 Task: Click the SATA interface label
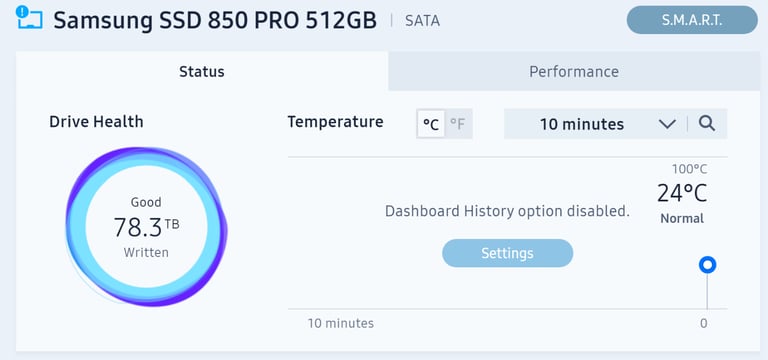(x=422, y=21)
